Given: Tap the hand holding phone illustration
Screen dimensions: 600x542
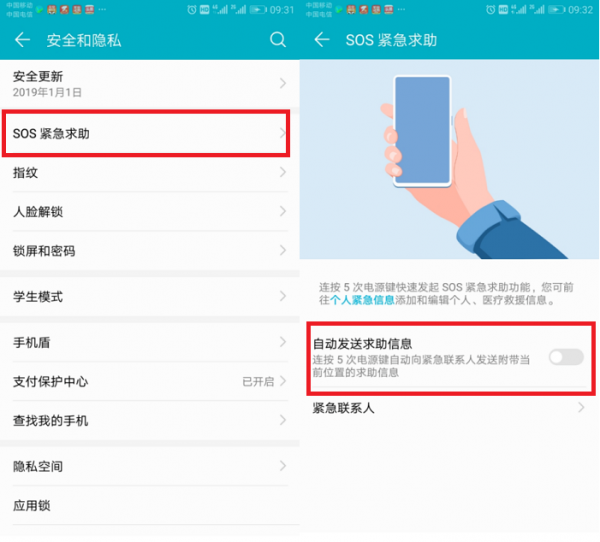Looking at the screenshot, I should click(450, 160).
